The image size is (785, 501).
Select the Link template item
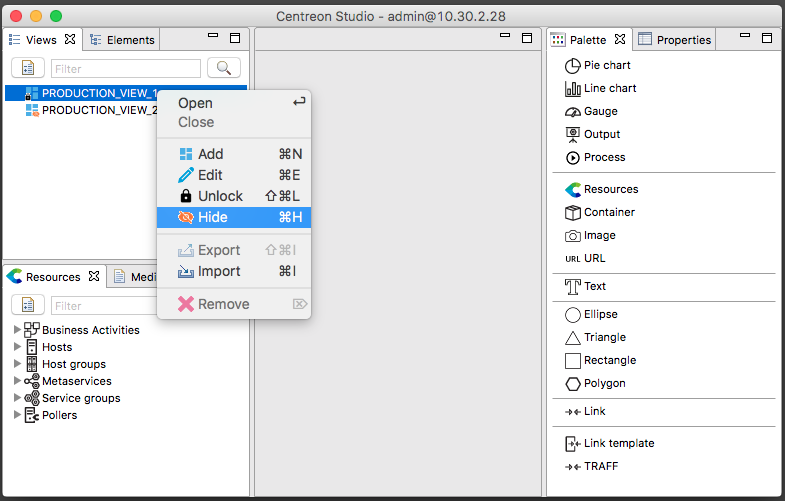609,444
